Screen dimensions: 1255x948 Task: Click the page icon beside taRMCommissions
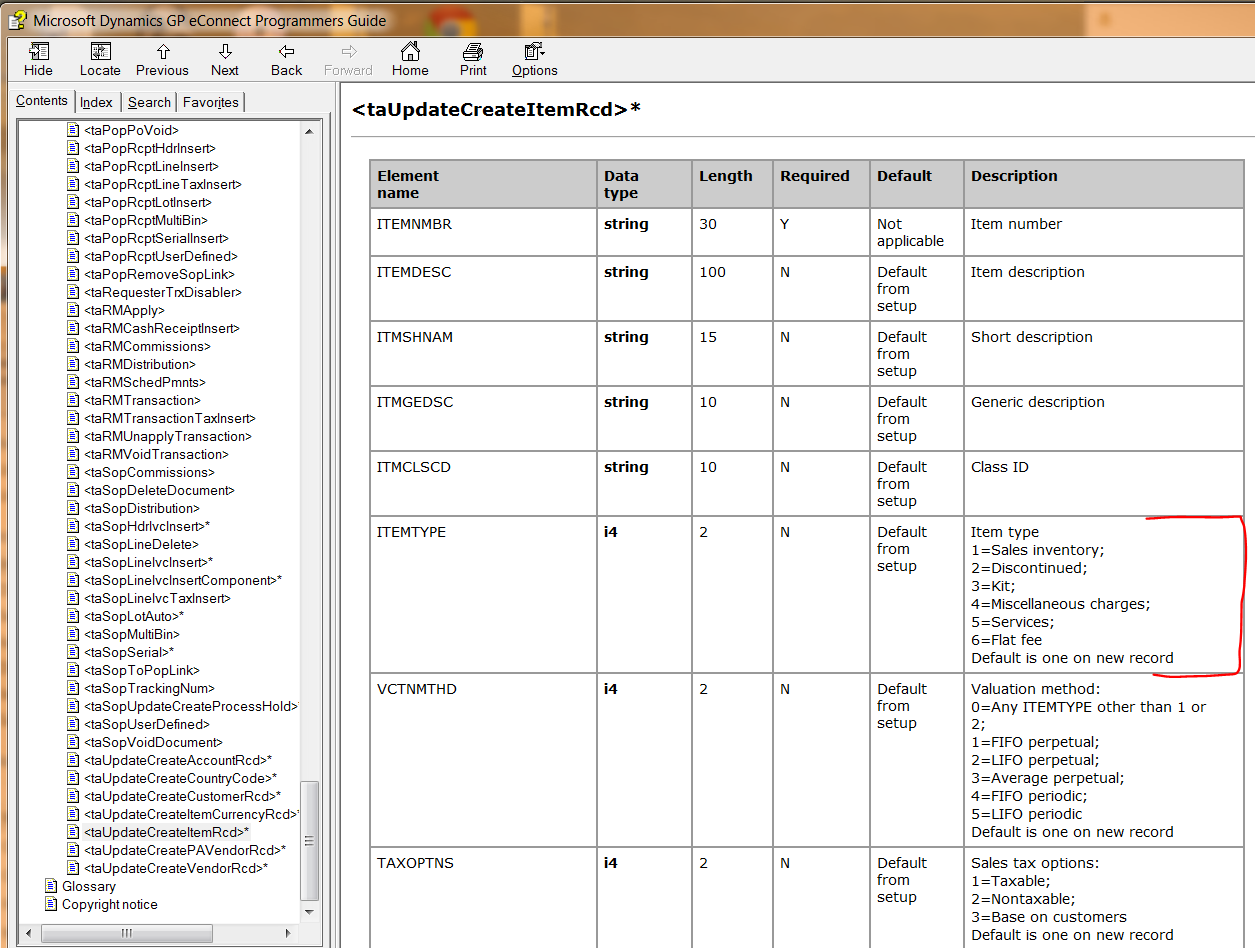coord(72,346)
